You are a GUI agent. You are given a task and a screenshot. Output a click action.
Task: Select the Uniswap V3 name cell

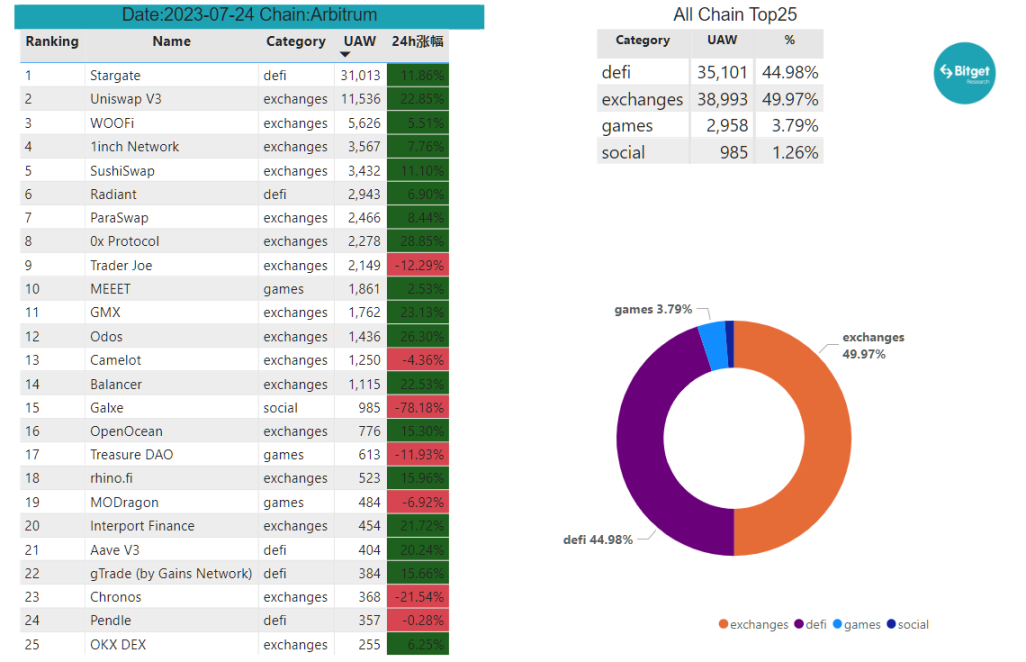(126, 99)
